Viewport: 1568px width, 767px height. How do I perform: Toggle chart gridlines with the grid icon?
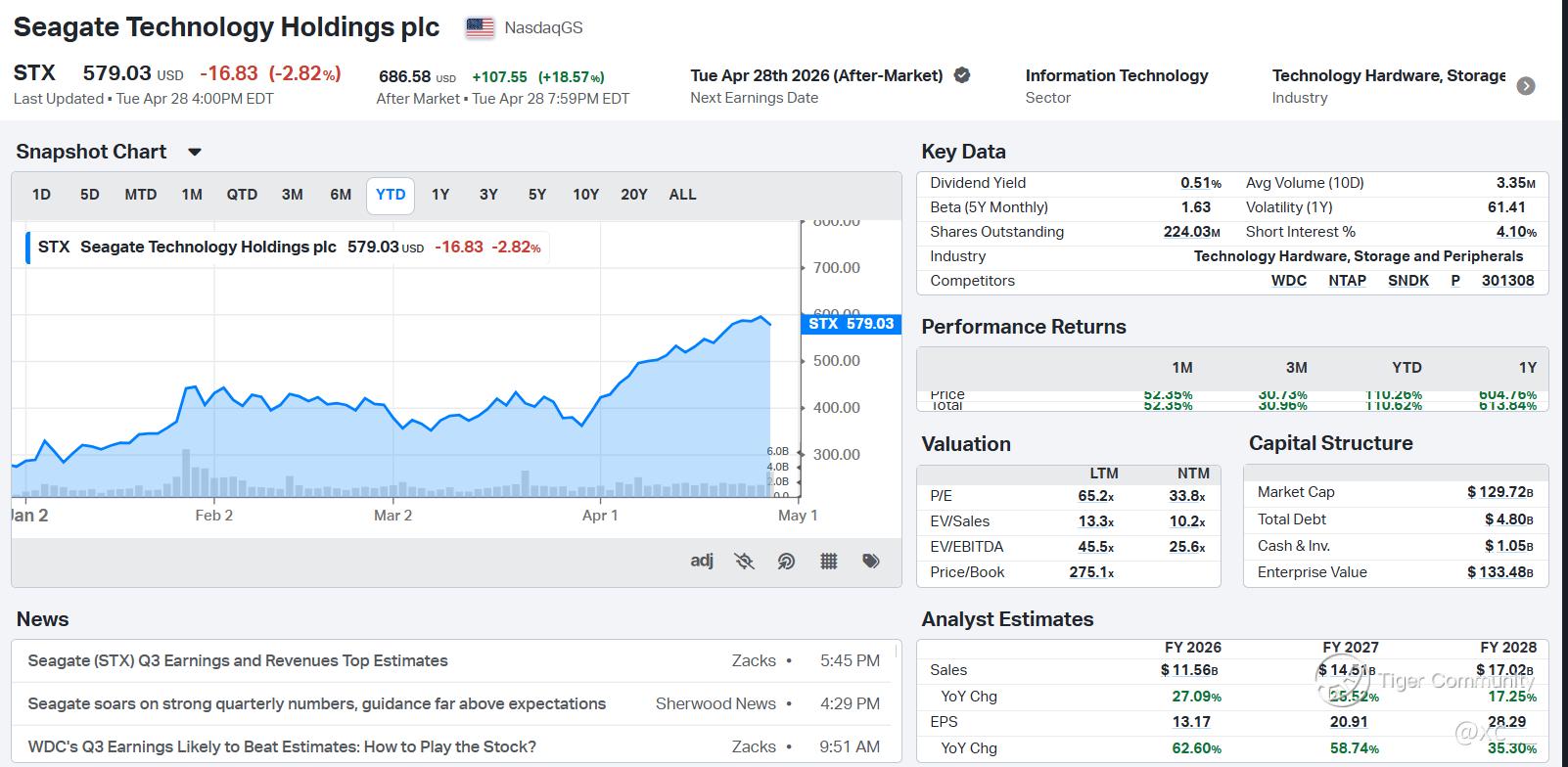point(829,561)
